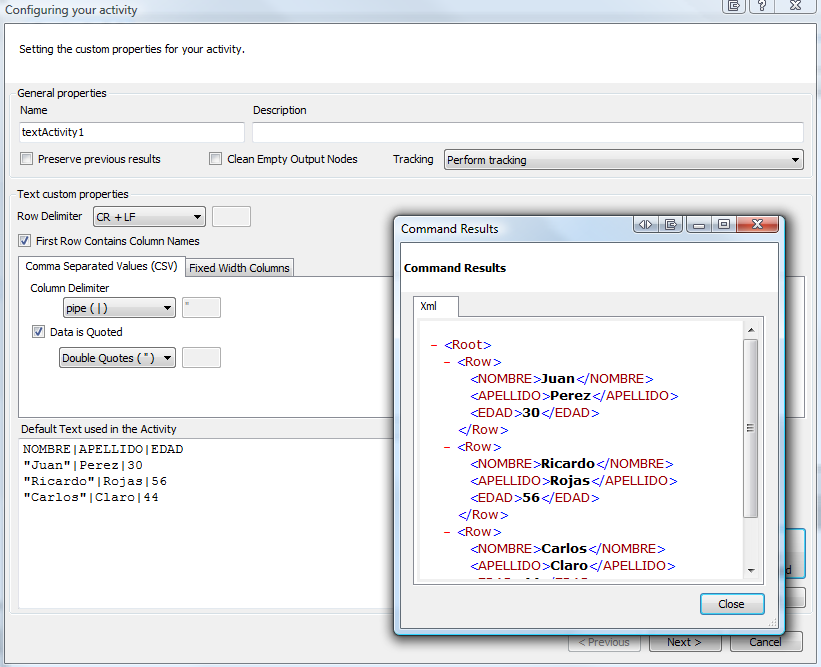This screenshot has width=821, height=667.
Task: Maximize the Command Results dialog
Action: [x=724, y=225]
